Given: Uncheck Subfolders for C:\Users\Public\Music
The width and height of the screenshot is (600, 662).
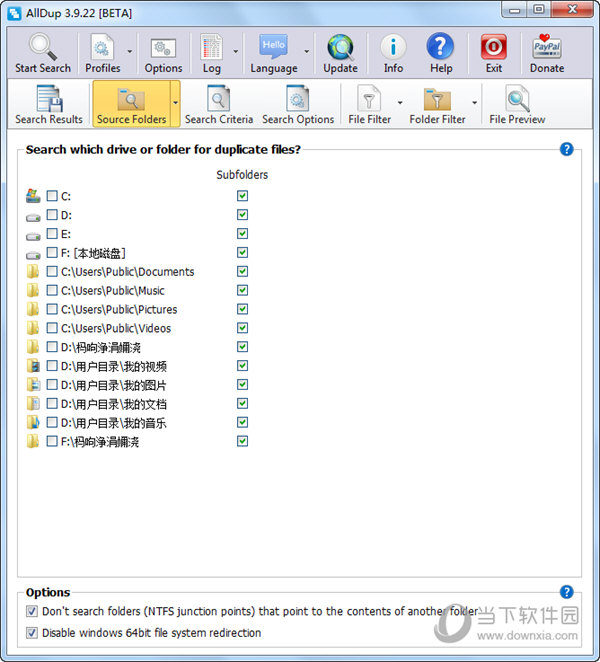Looking at the screenshot, I should click(x=242, y=290).
